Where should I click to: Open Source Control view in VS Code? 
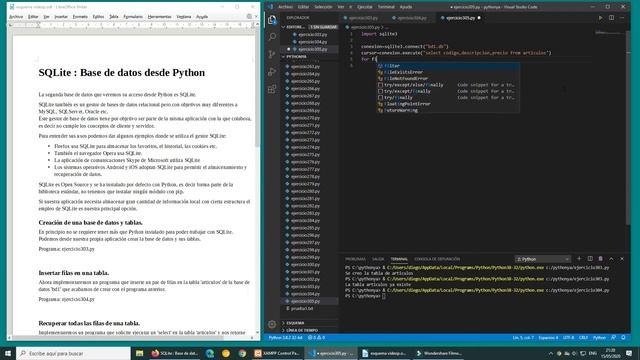coord(272,54)
